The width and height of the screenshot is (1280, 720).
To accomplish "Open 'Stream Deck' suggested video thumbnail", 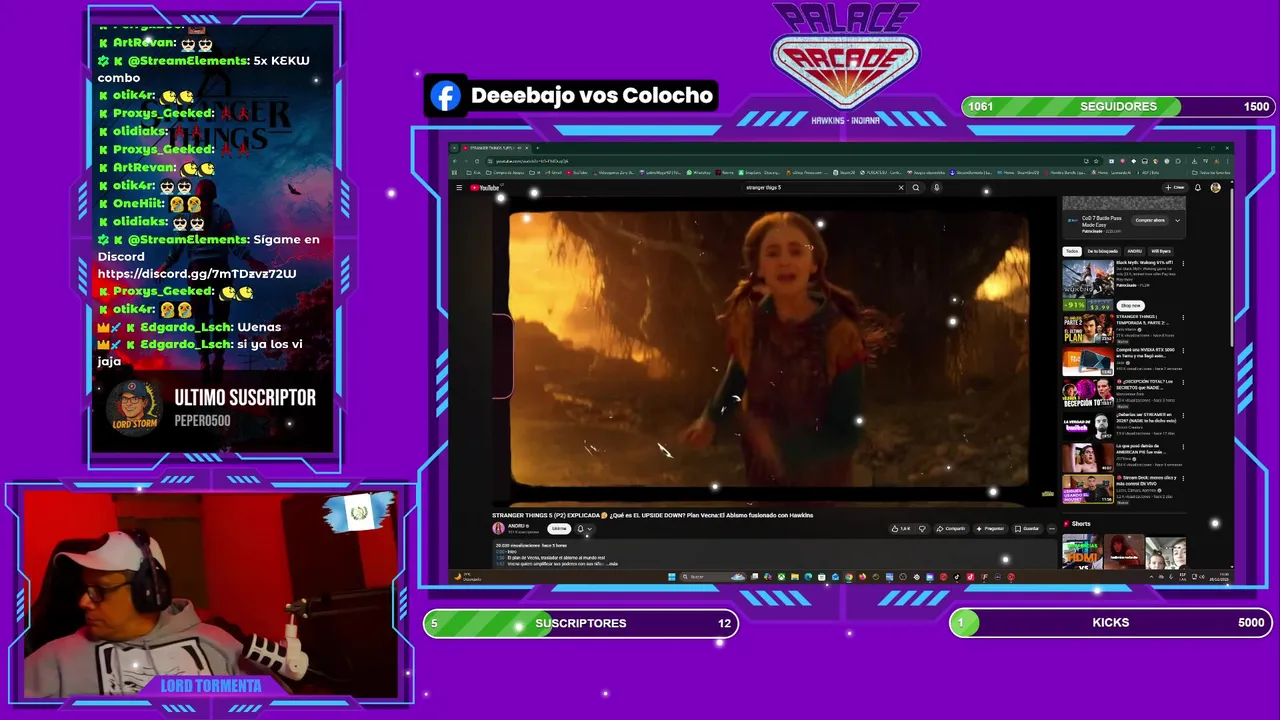I will tap(1088, 489).
